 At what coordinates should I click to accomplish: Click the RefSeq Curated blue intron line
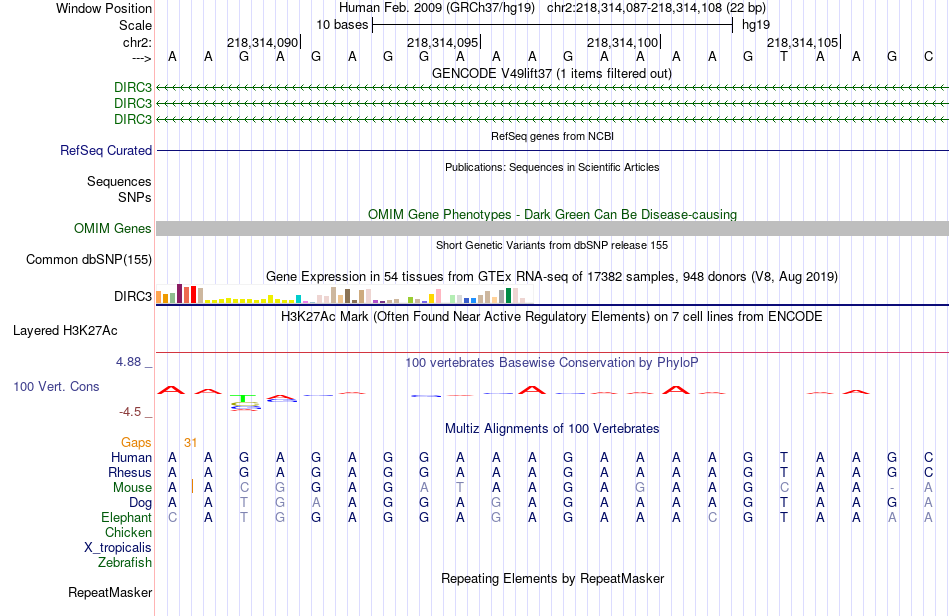(x=552, y=150)
